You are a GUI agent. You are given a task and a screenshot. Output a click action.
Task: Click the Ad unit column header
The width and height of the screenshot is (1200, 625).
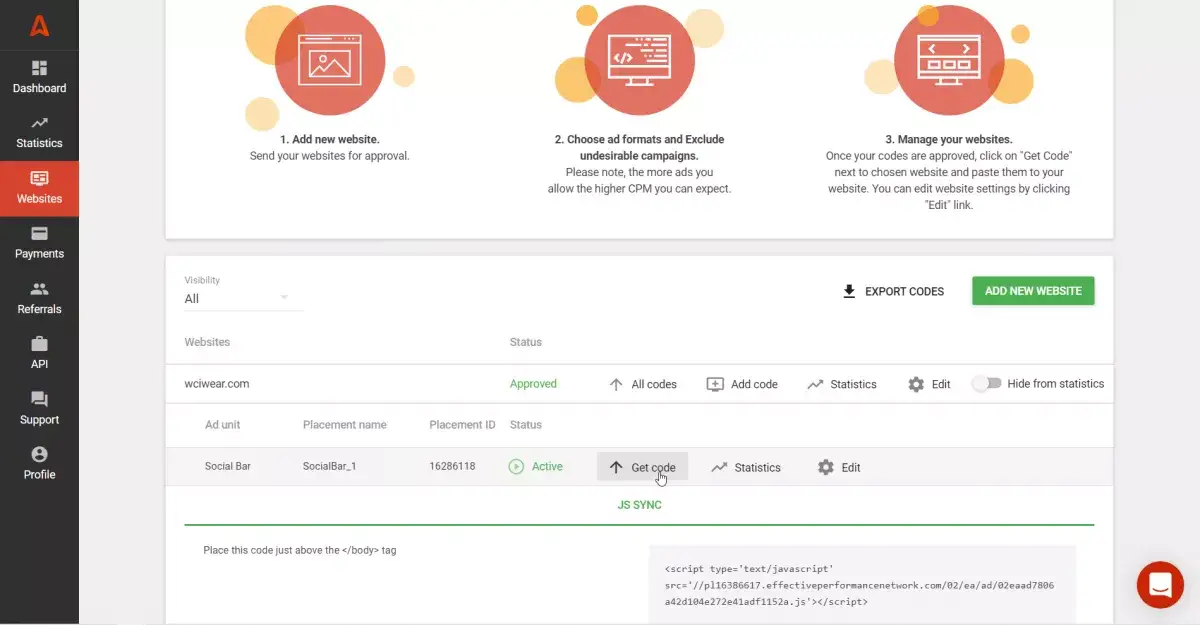click(223, 425)
